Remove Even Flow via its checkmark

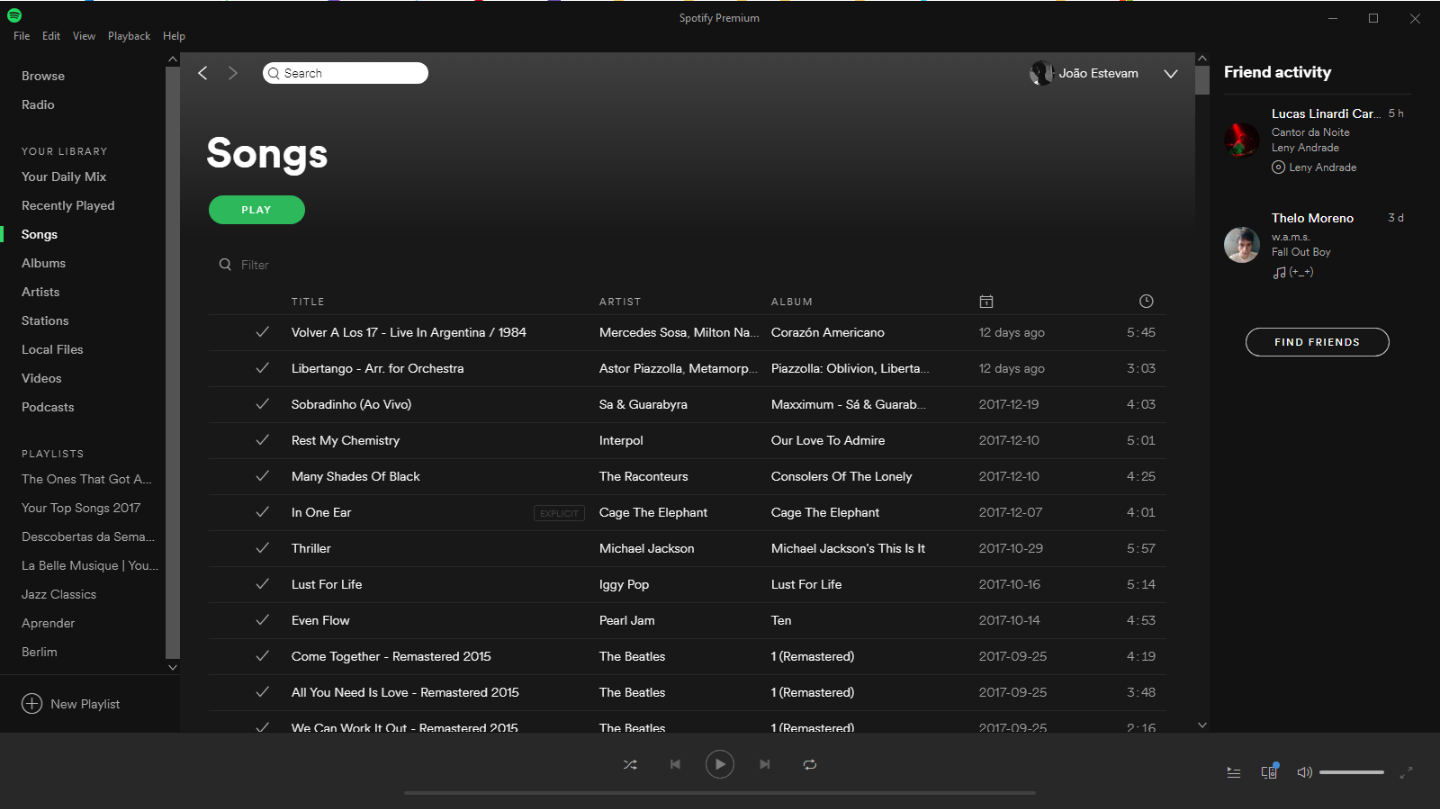(262, 620)
